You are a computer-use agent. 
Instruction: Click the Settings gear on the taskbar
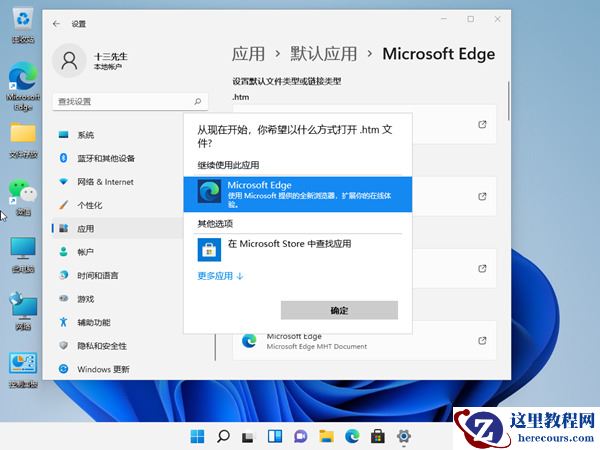point(404,436)
